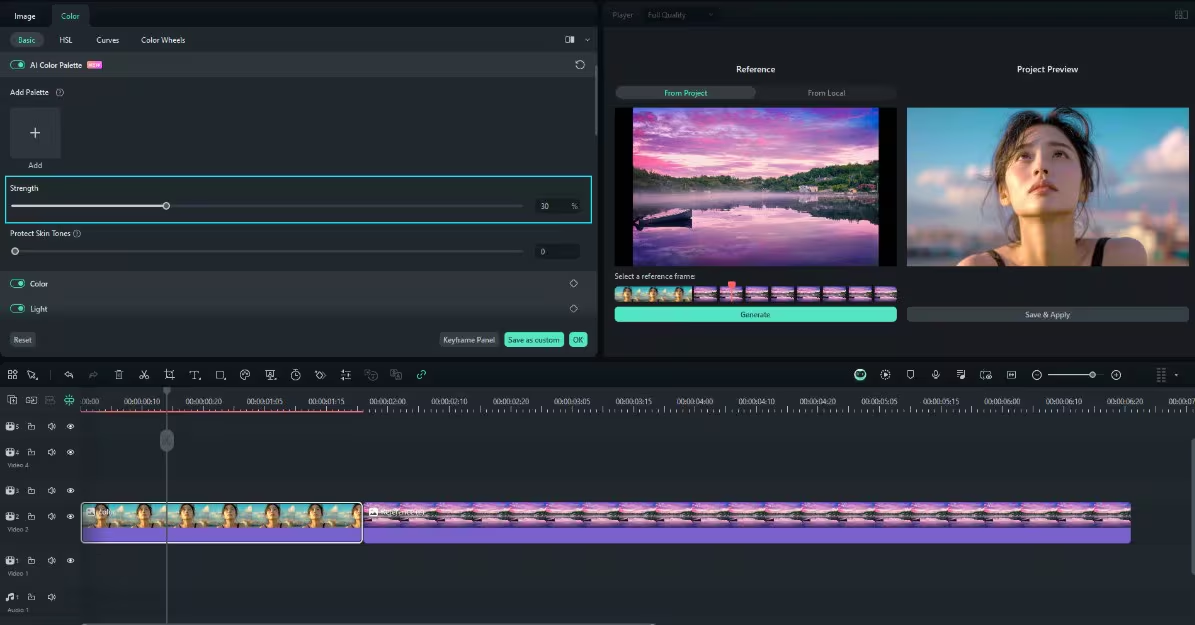Click the Generate button
Image resolution: width=1195 pixels, height=625 pixels.
[755, 315]
